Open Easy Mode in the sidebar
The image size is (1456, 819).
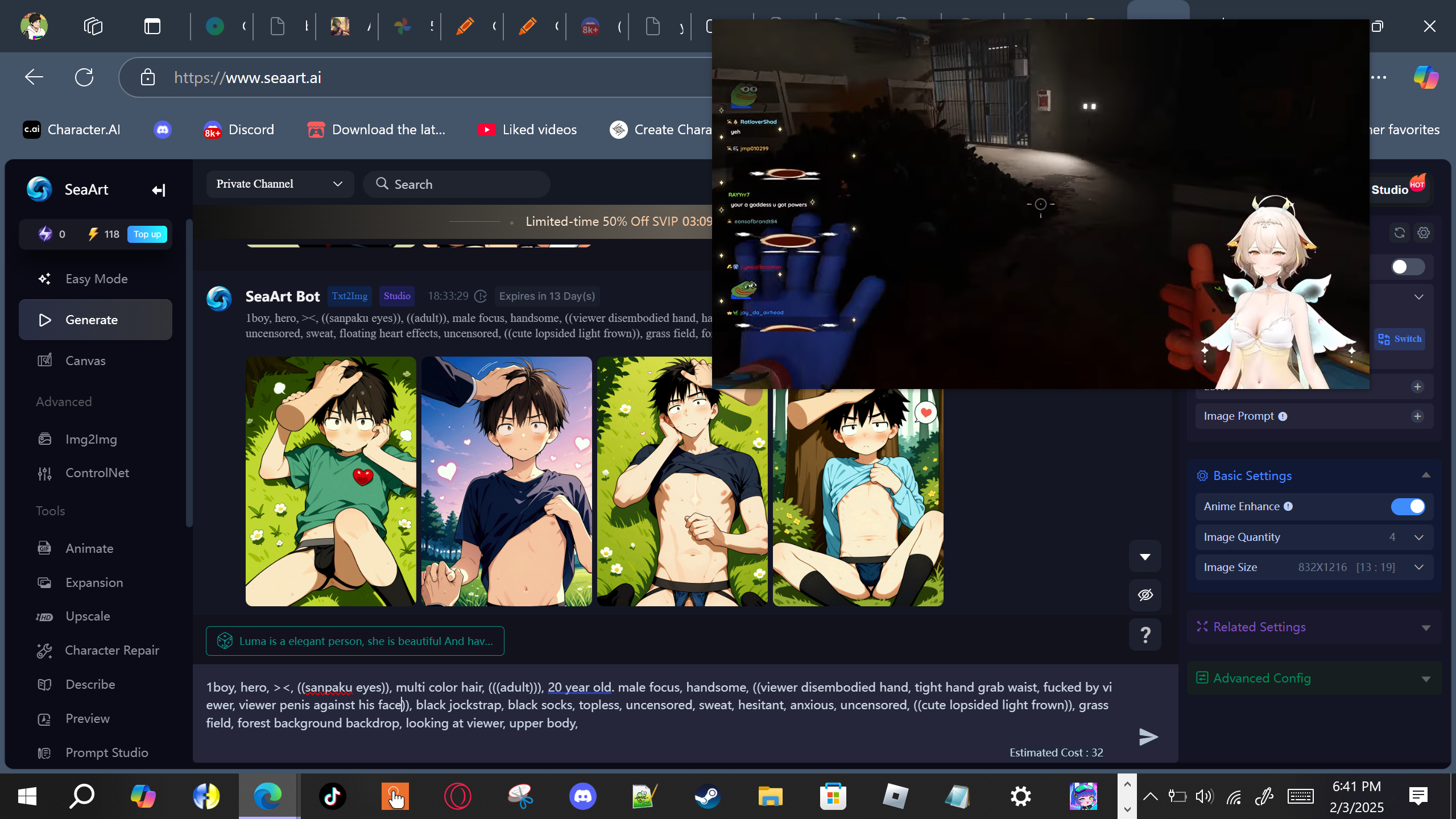click(96, 279)
